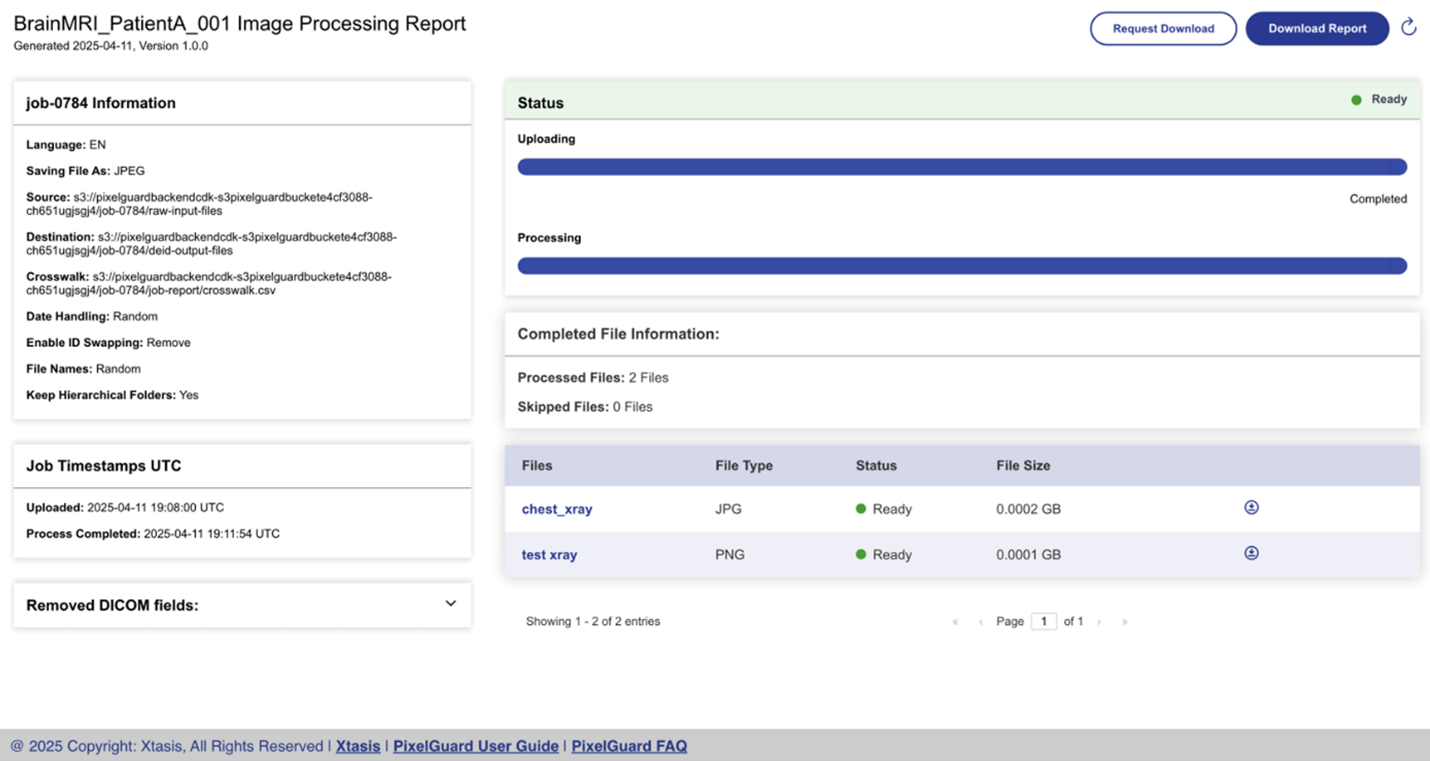
Task: Click the green status dot in the chest_xray row
Action: click(x=861, y=509)
